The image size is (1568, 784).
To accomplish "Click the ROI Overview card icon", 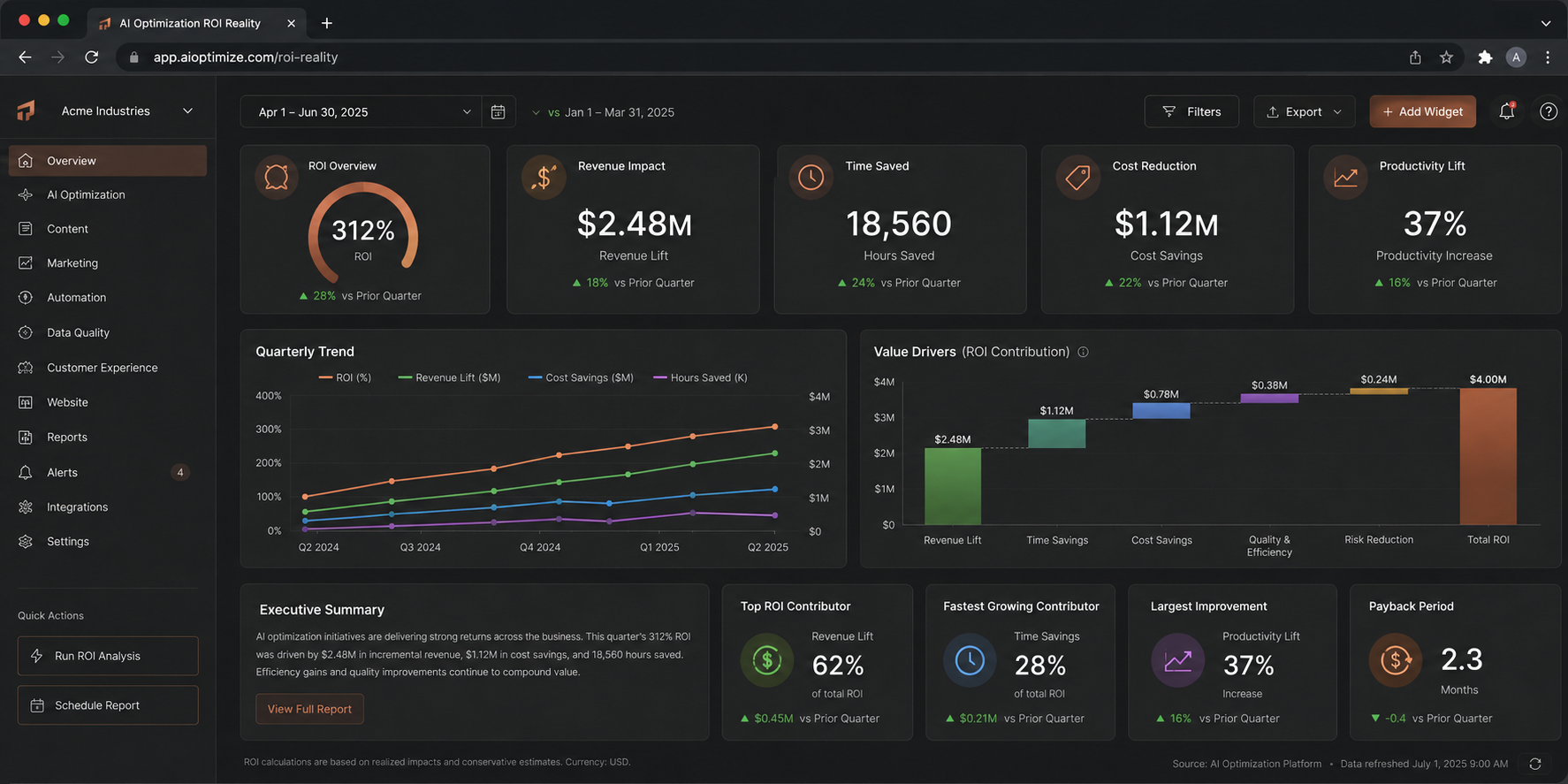I will tap(277, 177).
